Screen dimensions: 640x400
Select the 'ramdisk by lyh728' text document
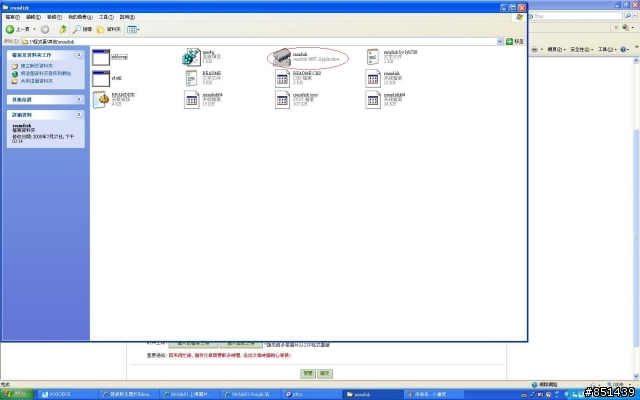373,57
